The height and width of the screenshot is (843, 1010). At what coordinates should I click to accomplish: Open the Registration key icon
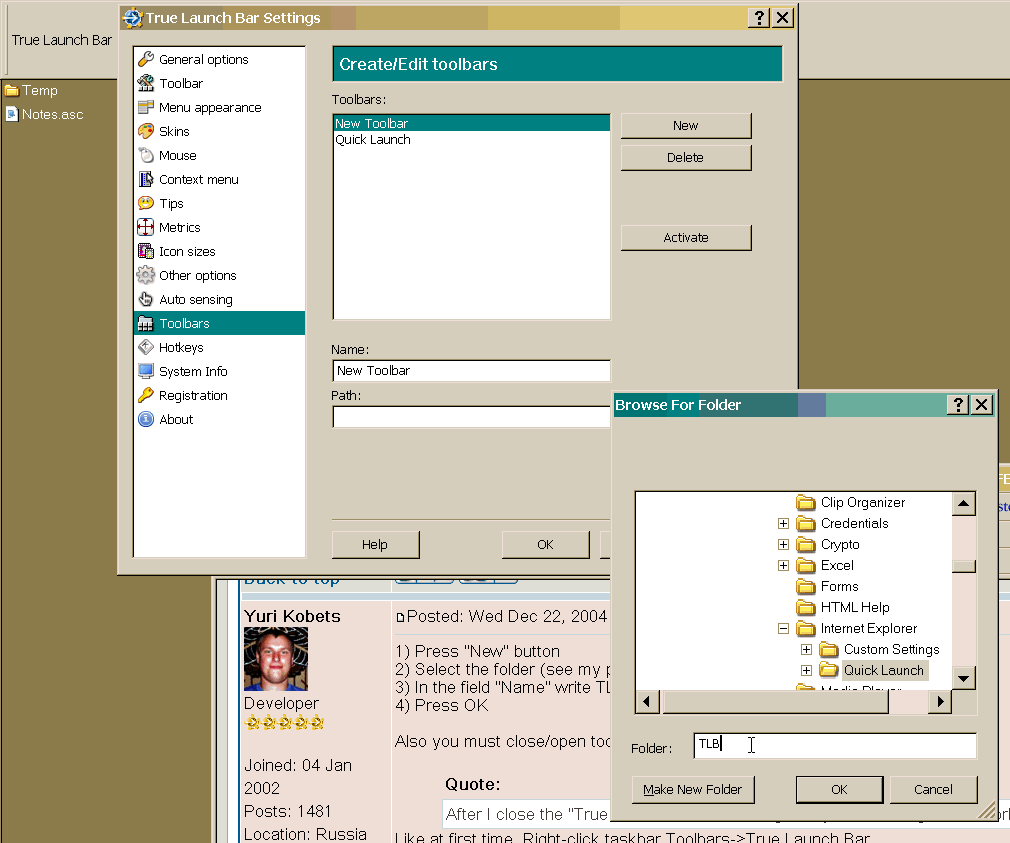(146, 395)
